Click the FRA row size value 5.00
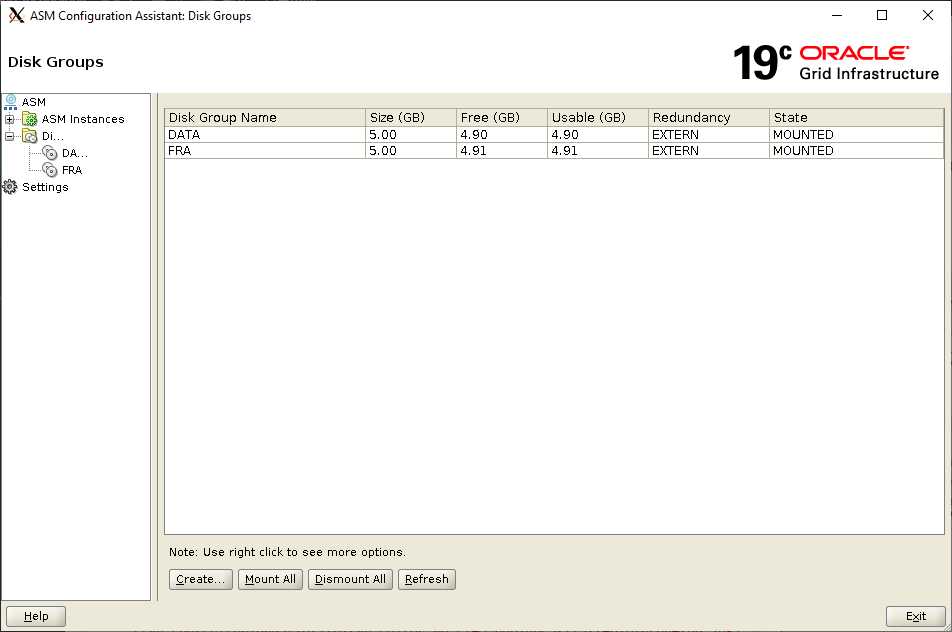 (x=411, y=151)
